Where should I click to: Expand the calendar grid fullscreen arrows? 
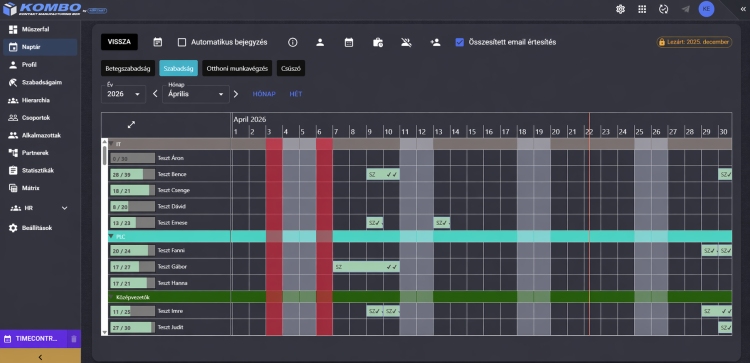click(131, 124)
